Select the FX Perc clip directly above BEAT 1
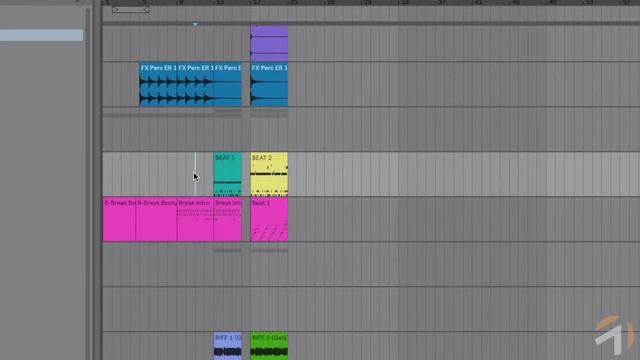 click(x=227, y=85)
